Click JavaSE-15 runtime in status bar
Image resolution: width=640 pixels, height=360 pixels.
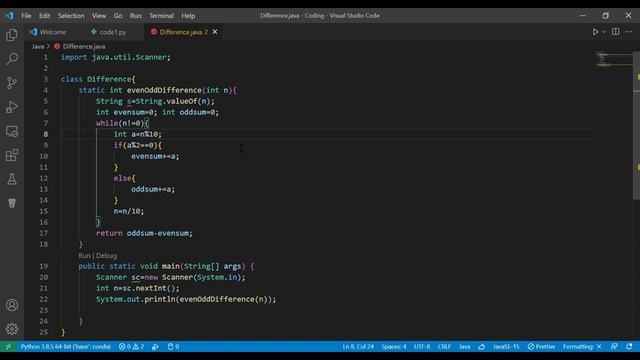pos(506,347)
